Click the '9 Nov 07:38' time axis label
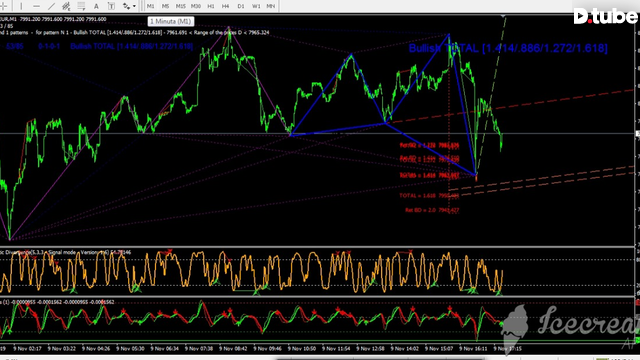This screenshot has width=640, height=360. click(199, 349)
